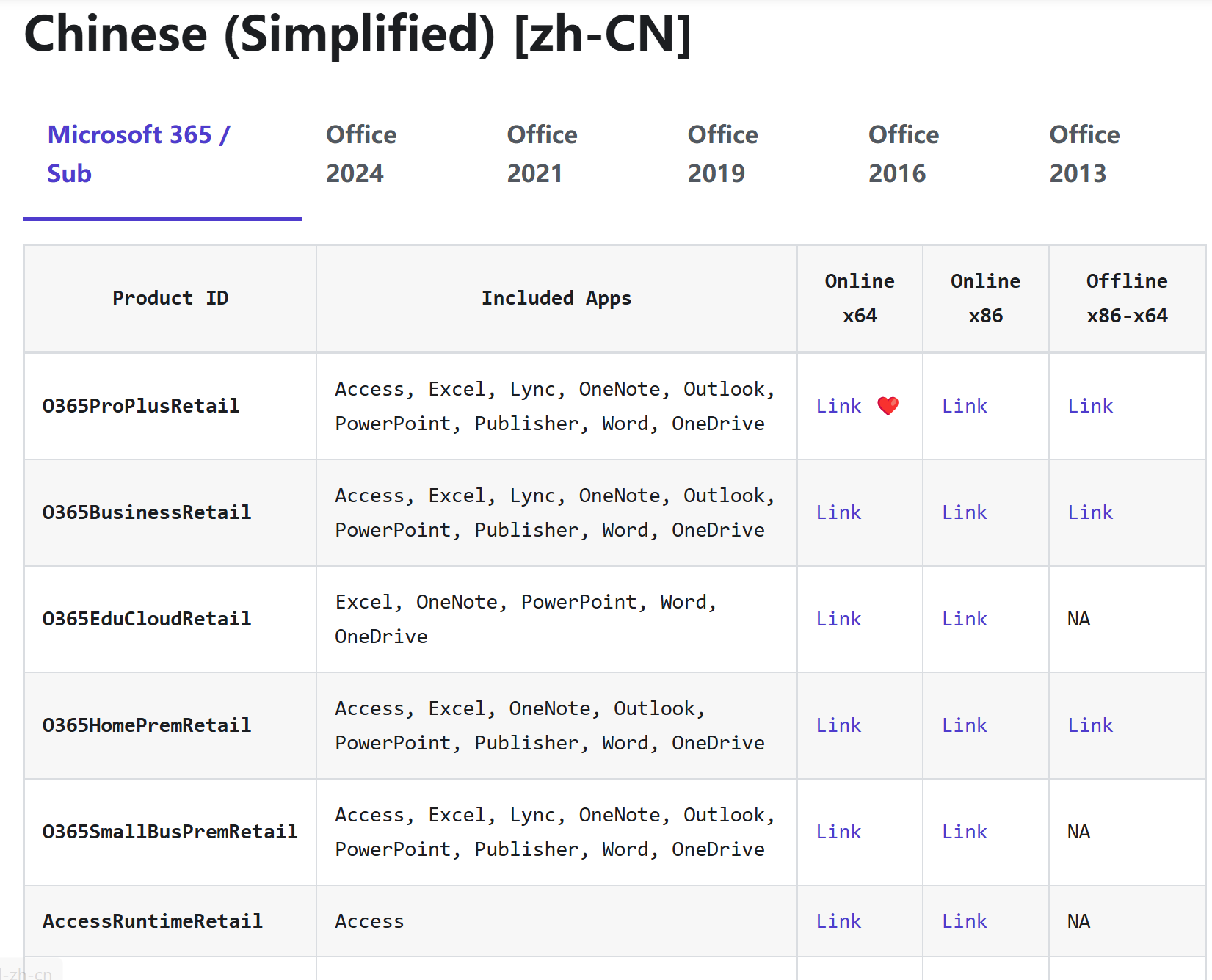Screen dimensions: 1212x980
Task: Click the Chinese (Simplified) [zh-CN] heading
Action: (x=358, y=34)
